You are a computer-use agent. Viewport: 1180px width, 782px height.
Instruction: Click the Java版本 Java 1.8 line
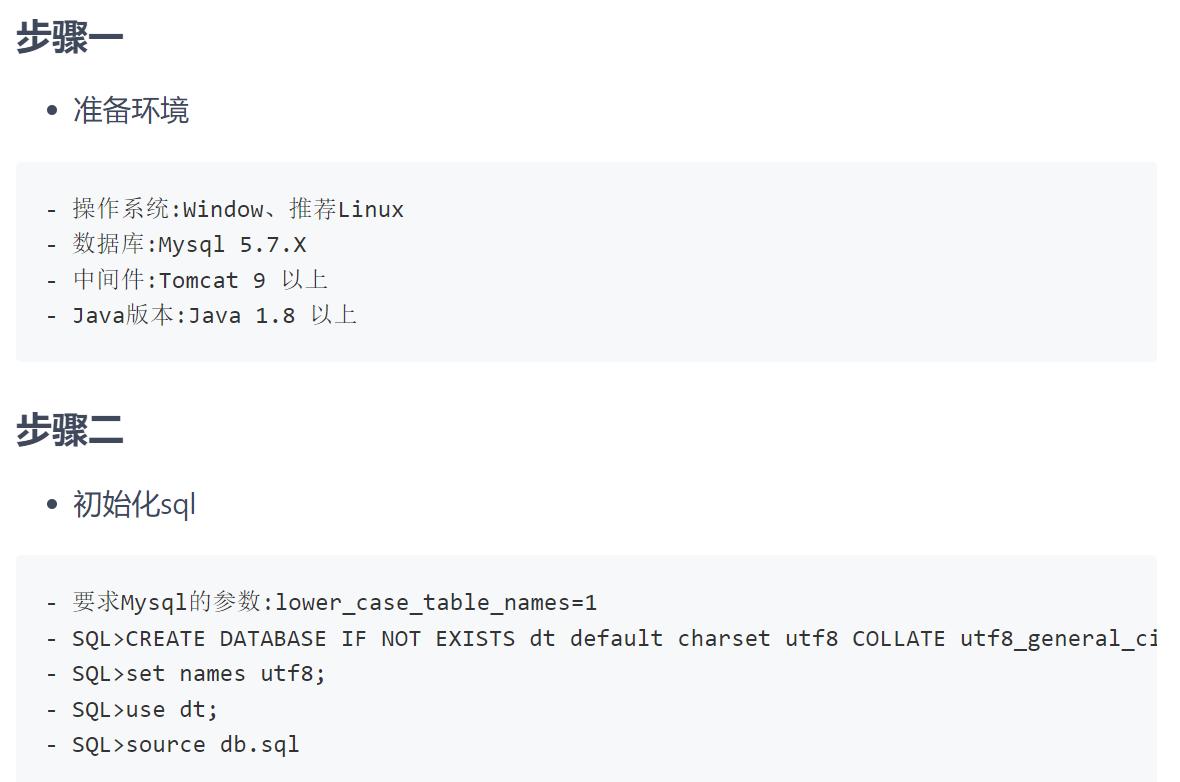click(214, 316)
